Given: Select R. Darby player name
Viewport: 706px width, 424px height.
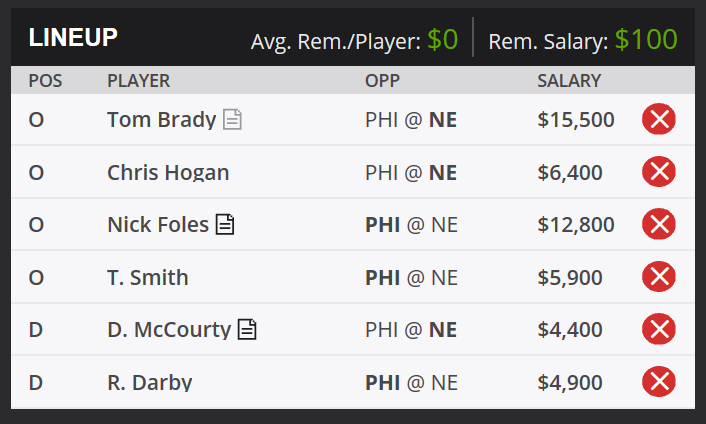Looking at the screenshot, I should [149, 383].
